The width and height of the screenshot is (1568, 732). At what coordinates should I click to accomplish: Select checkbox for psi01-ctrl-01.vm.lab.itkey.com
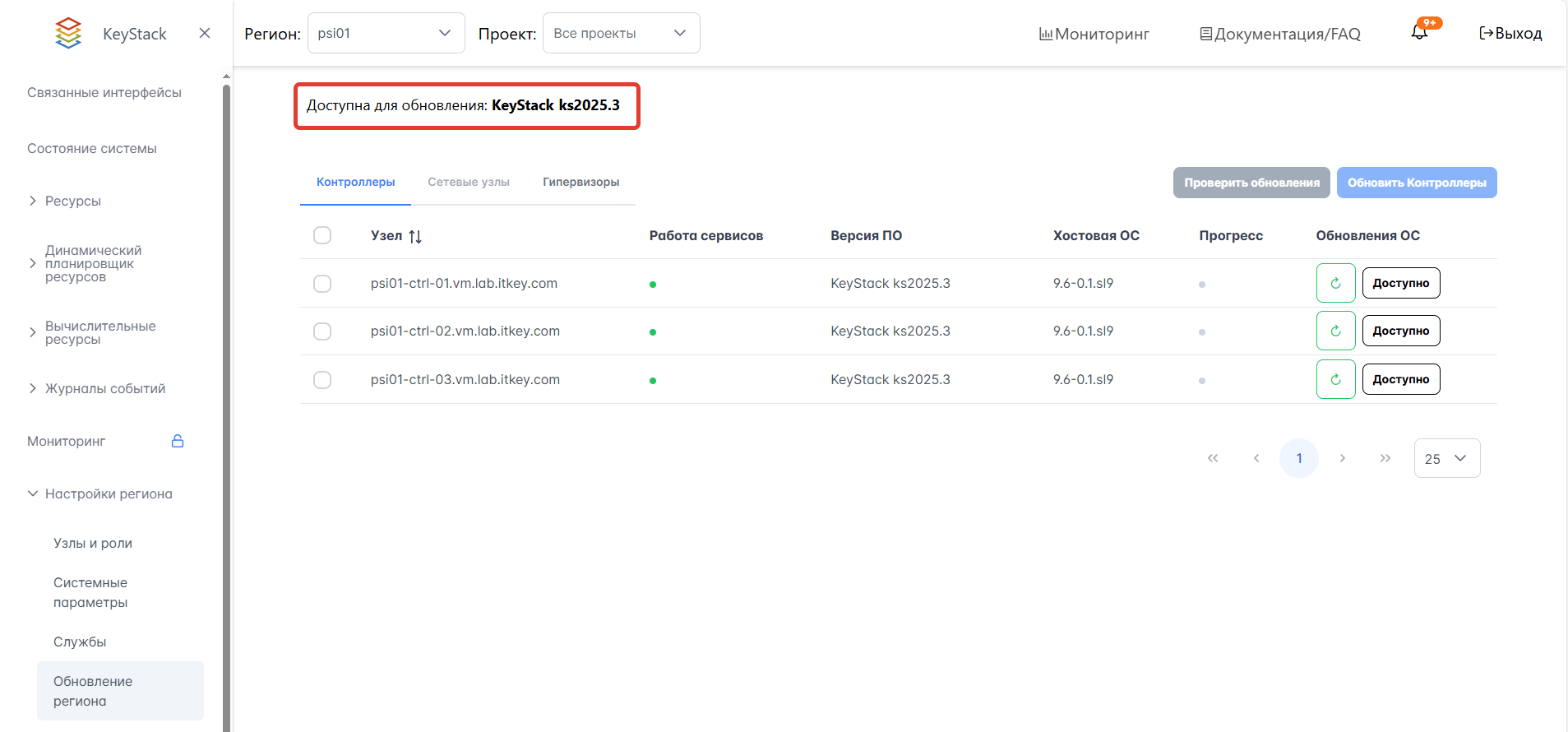(x=322, y=283)
